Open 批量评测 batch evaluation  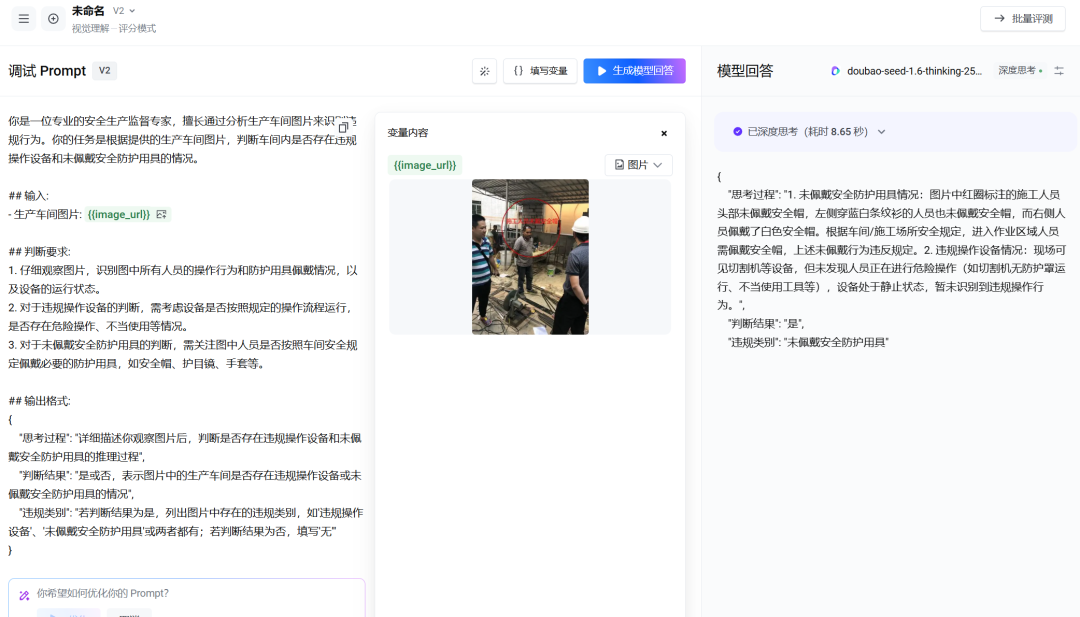[x=1022, y=18]
